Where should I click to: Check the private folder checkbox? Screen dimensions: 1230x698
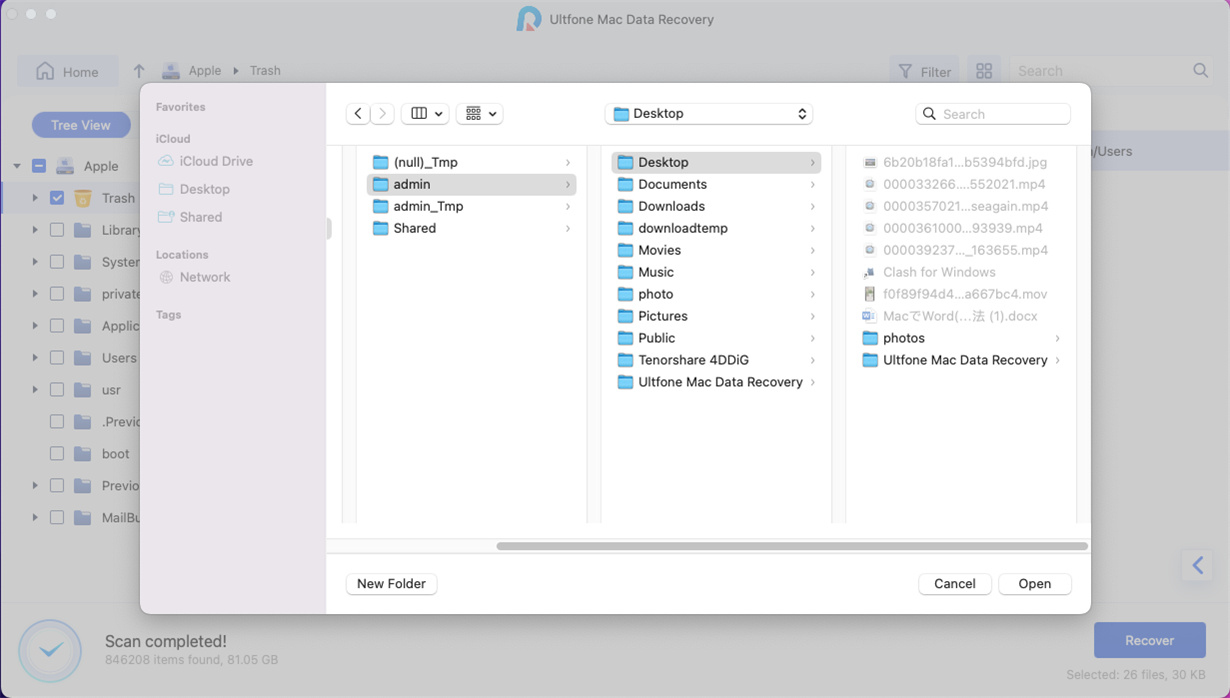pyautogui.click(x=57, y=294)
